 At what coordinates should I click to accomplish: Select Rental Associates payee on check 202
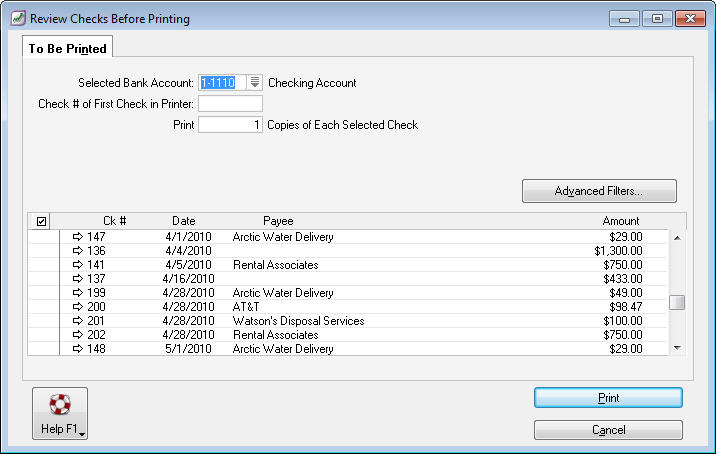[x=275, y=335]
